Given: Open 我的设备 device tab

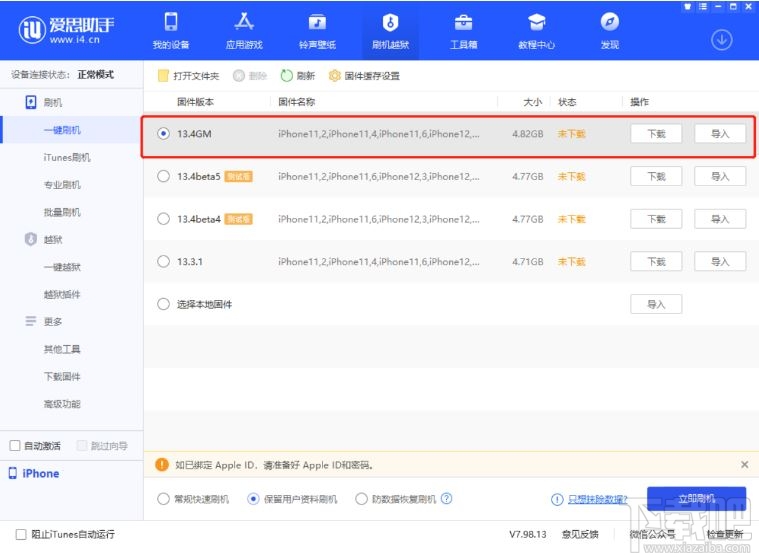Looking at the screenshot, I should (x=171, y=31).
